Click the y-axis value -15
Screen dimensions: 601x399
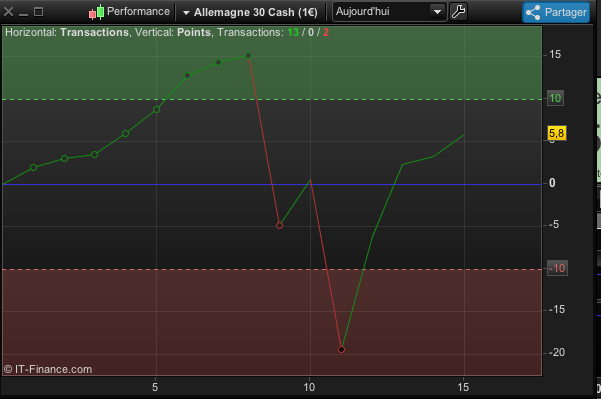557,309
